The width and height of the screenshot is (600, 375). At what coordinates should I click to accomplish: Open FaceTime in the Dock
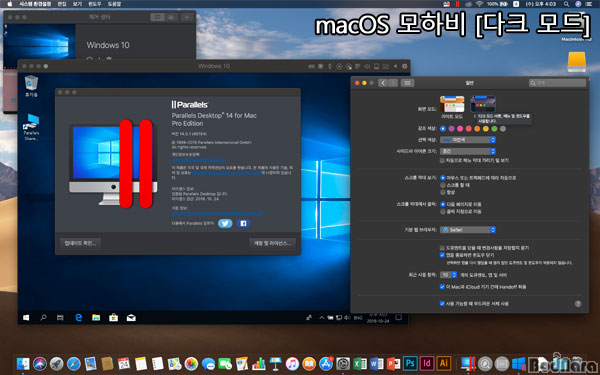[225, 364]
